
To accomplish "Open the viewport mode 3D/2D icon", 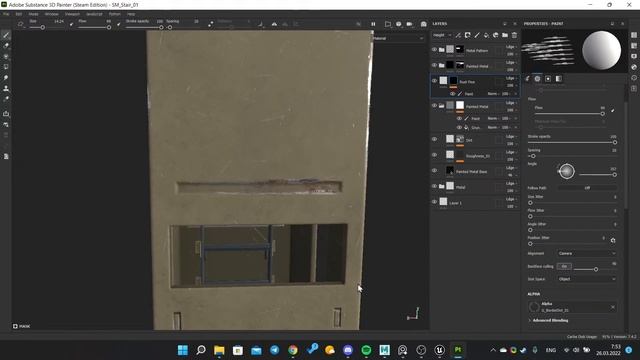I will tap(388, 24).
